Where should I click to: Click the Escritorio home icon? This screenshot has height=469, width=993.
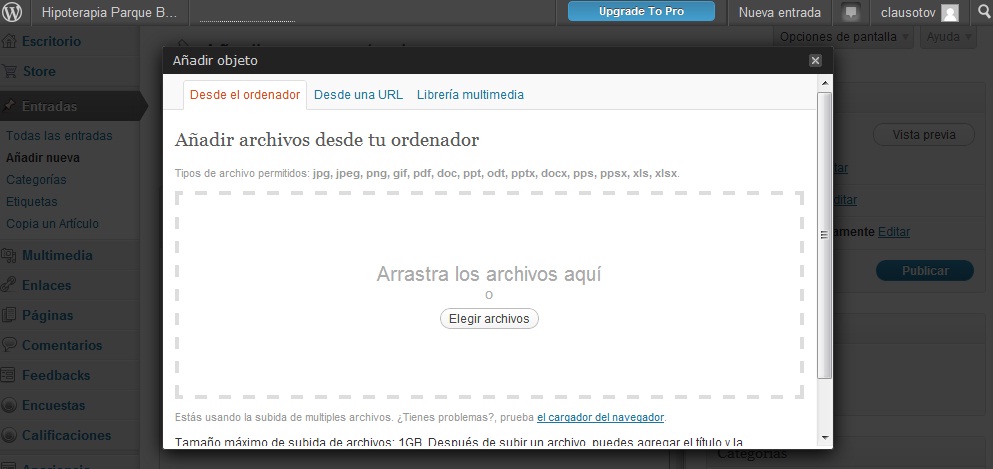10,42
